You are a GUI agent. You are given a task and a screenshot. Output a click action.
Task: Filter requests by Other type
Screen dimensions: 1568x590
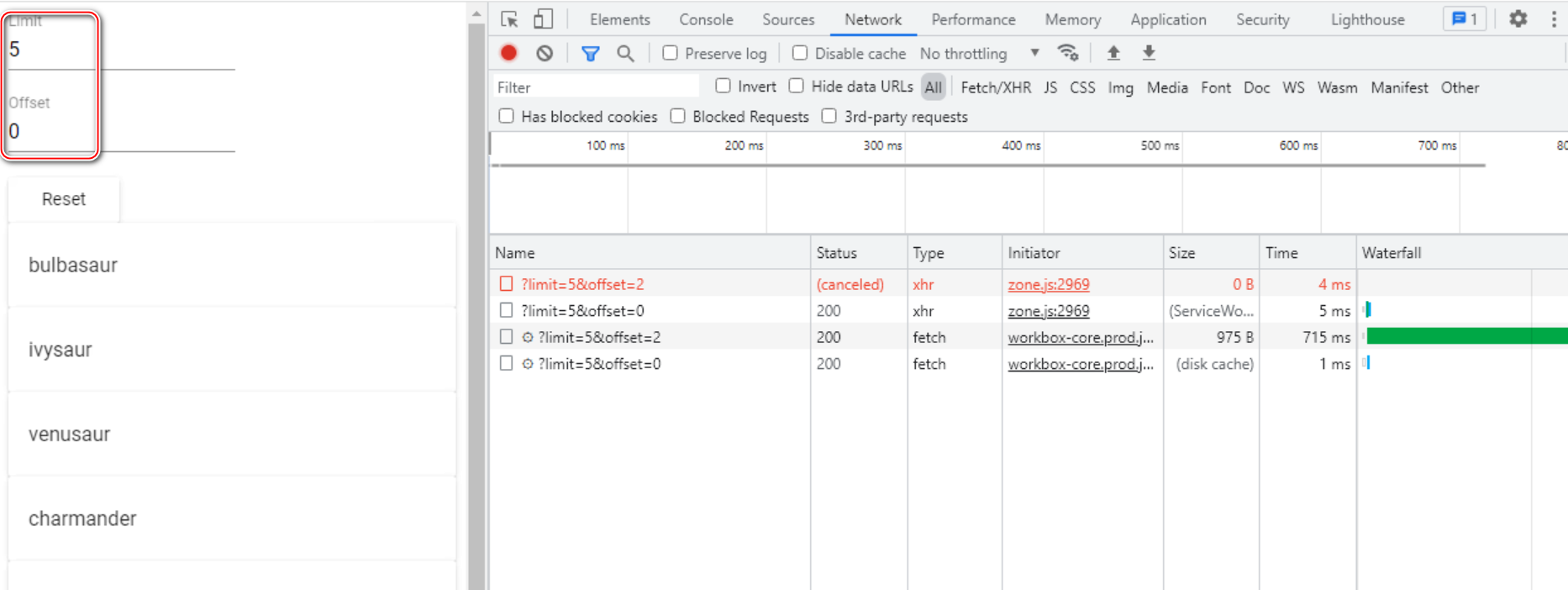pyautogui.click(x=1460, y=87)
